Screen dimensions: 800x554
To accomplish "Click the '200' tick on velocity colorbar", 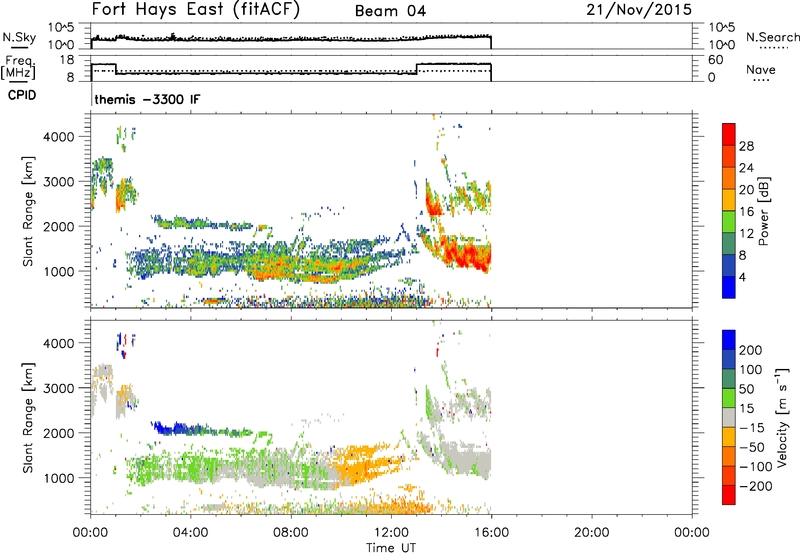I will coord(751,350).
